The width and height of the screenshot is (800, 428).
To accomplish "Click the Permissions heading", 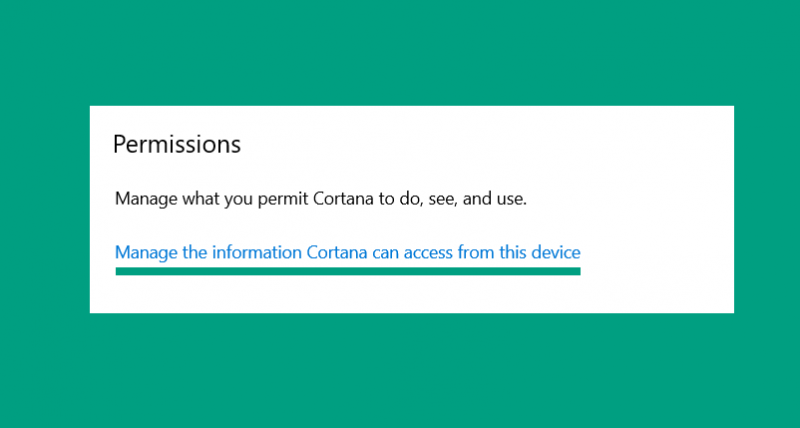I will (177, 144).
